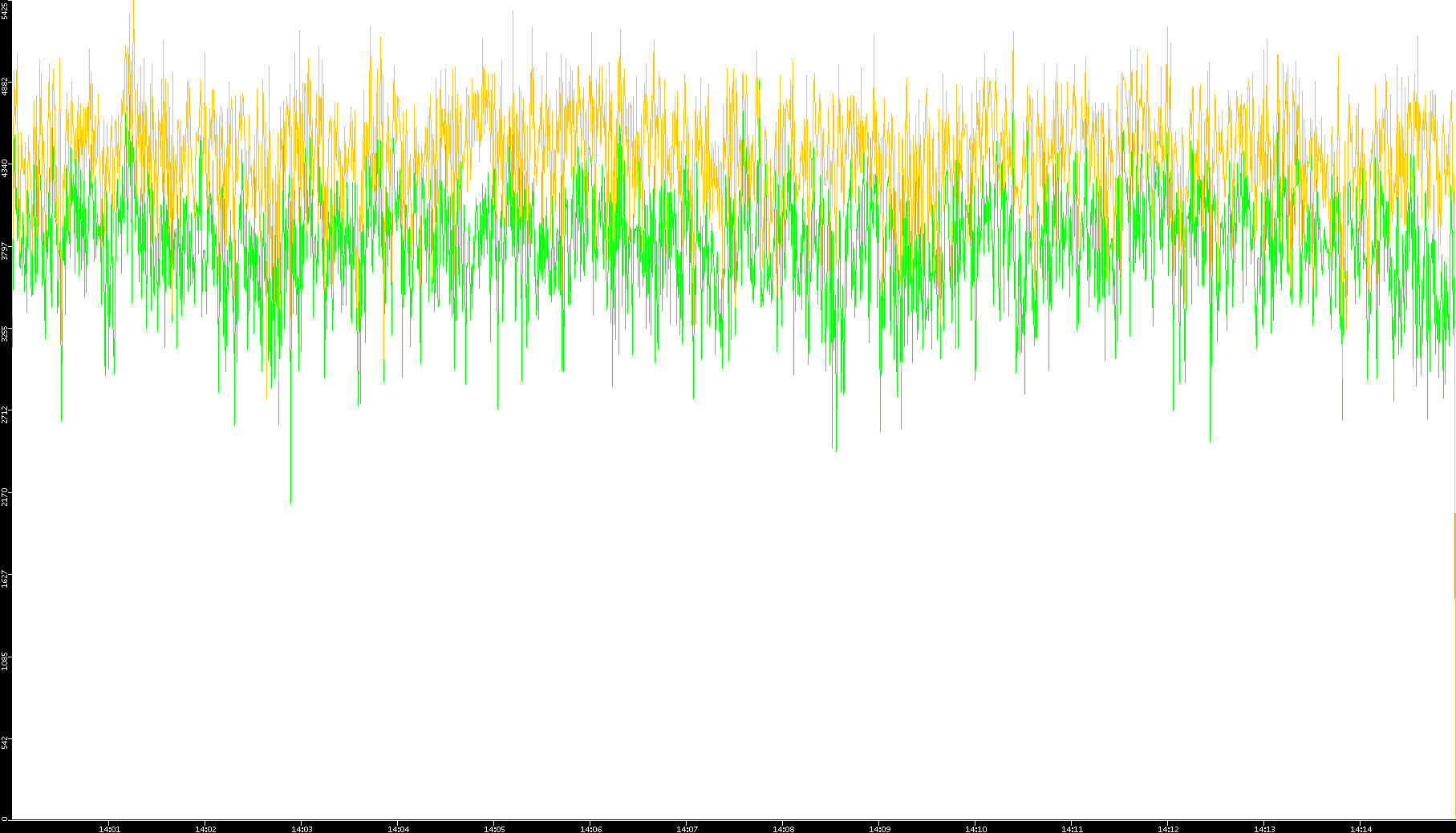The height and width of the screenshot is (833, 1456).
Task: Click the 4882 y-axis value
Action: click(5, 86)
